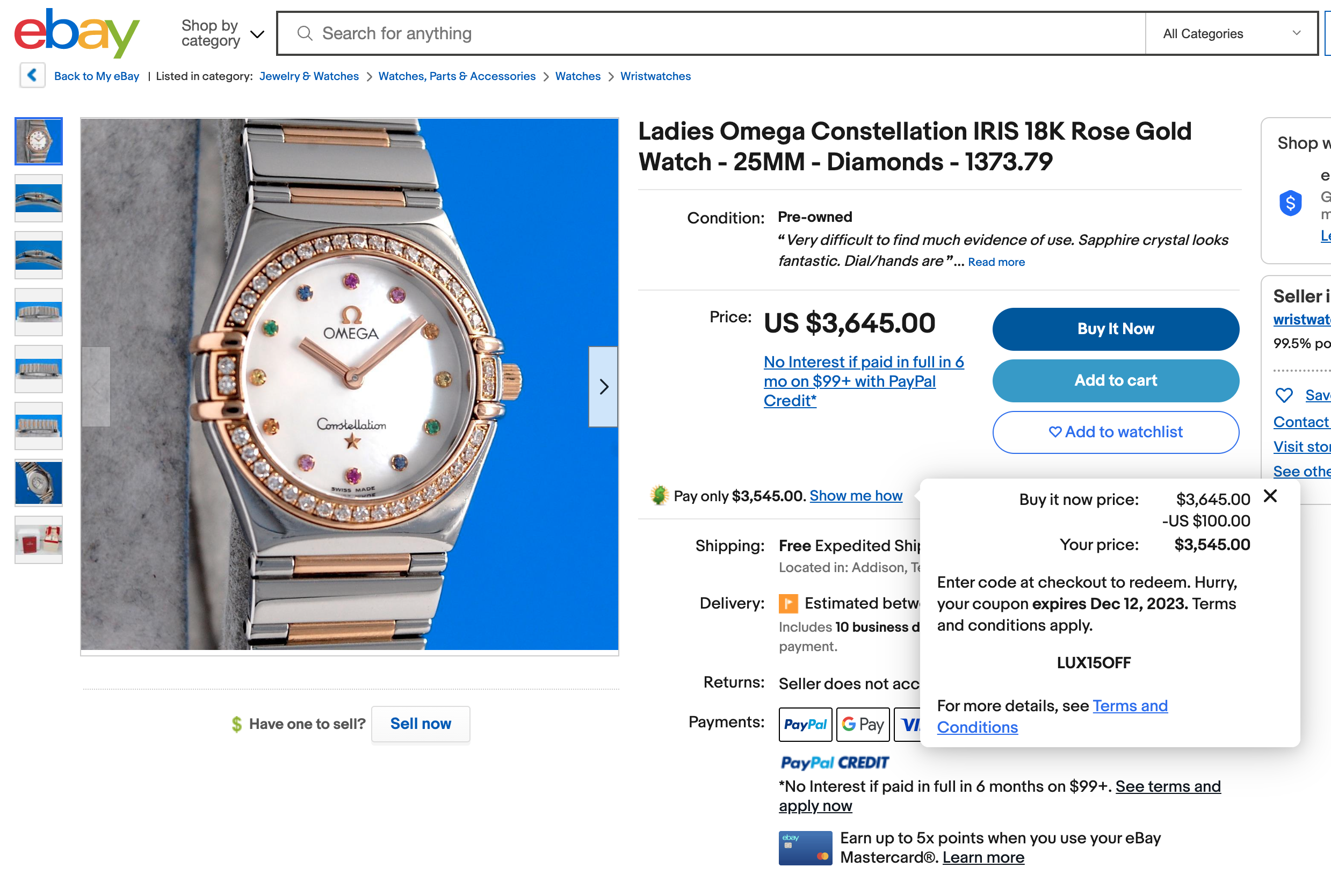Click the Sell now button
Image resolution: width=1331 pixels, height=896 pixels.
421,724
